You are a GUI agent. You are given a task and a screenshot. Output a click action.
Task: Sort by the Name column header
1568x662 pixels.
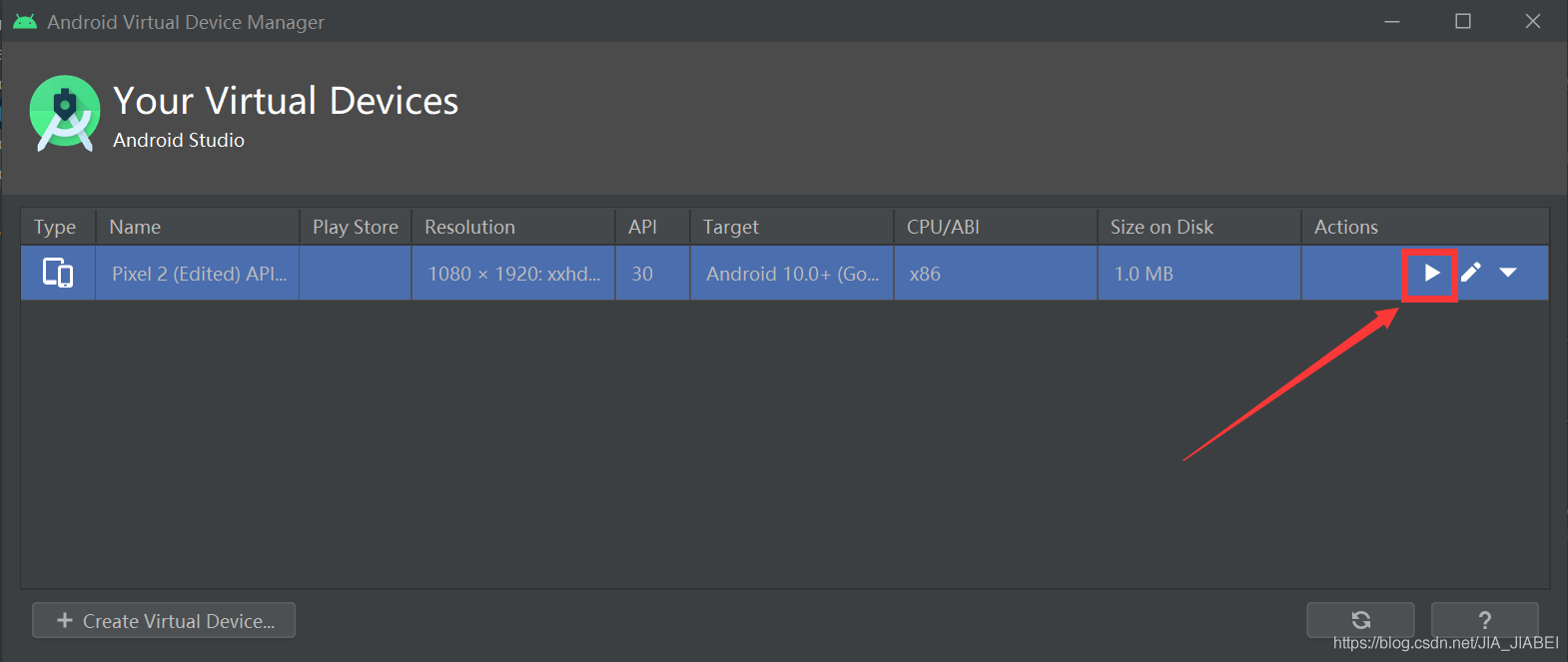pos(198,227)
